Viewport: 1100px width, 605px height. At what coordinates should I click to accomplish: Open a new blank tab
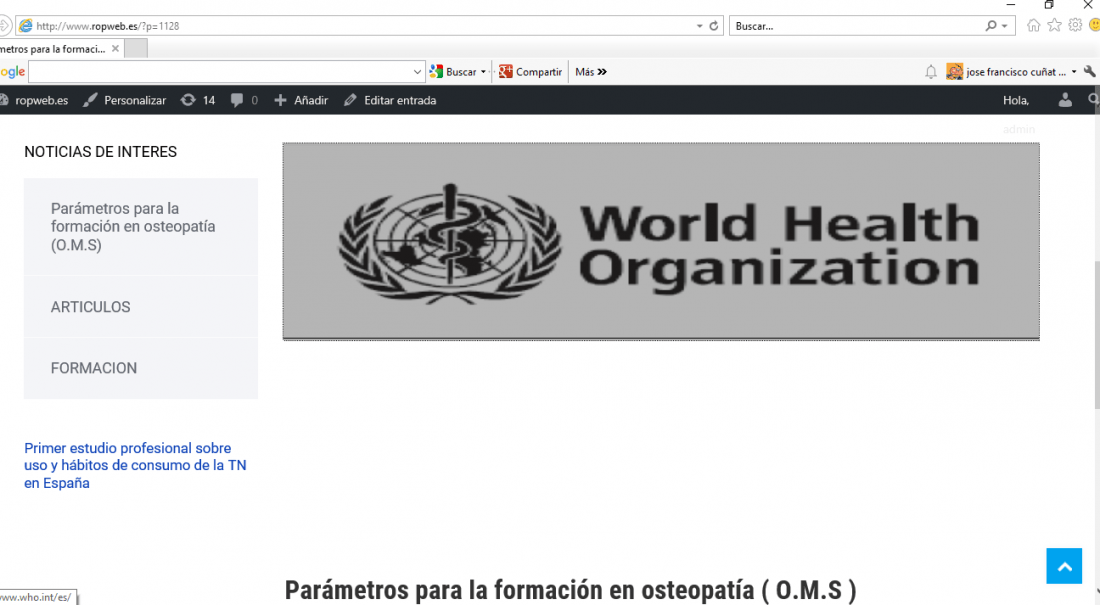click(x=136, y=48)
